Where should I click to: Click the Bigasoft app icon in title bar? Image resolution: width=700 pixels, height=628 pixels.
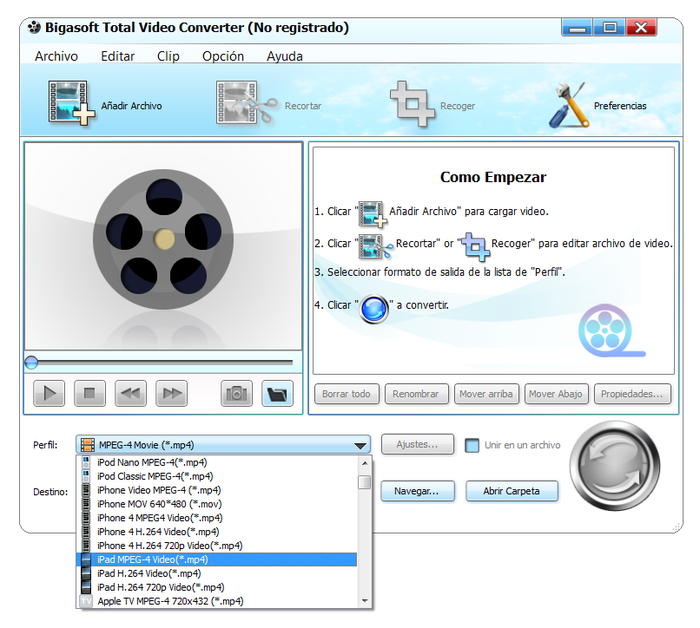click(34, 28)
